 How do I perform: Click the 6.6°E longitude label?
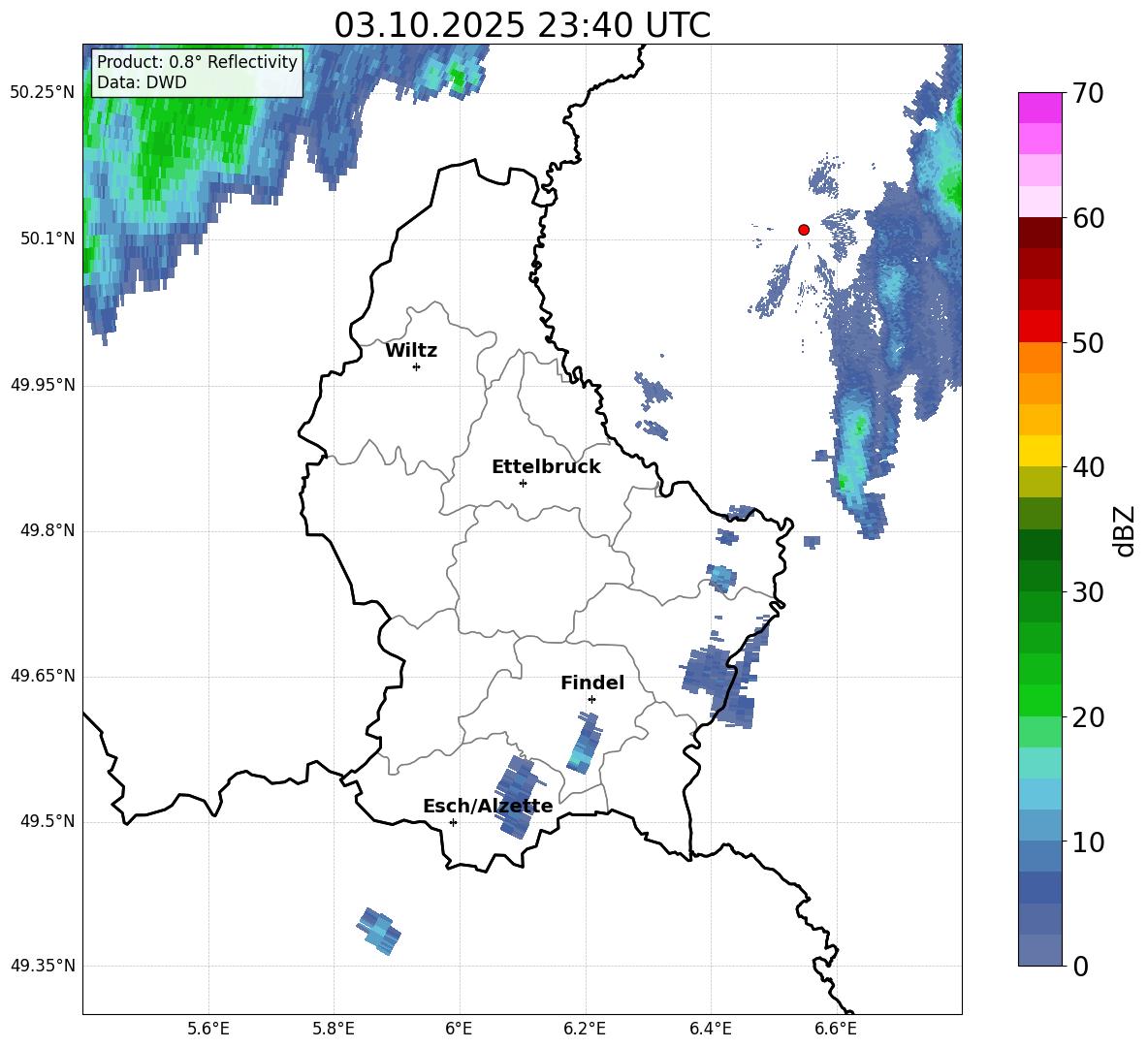836,1030
